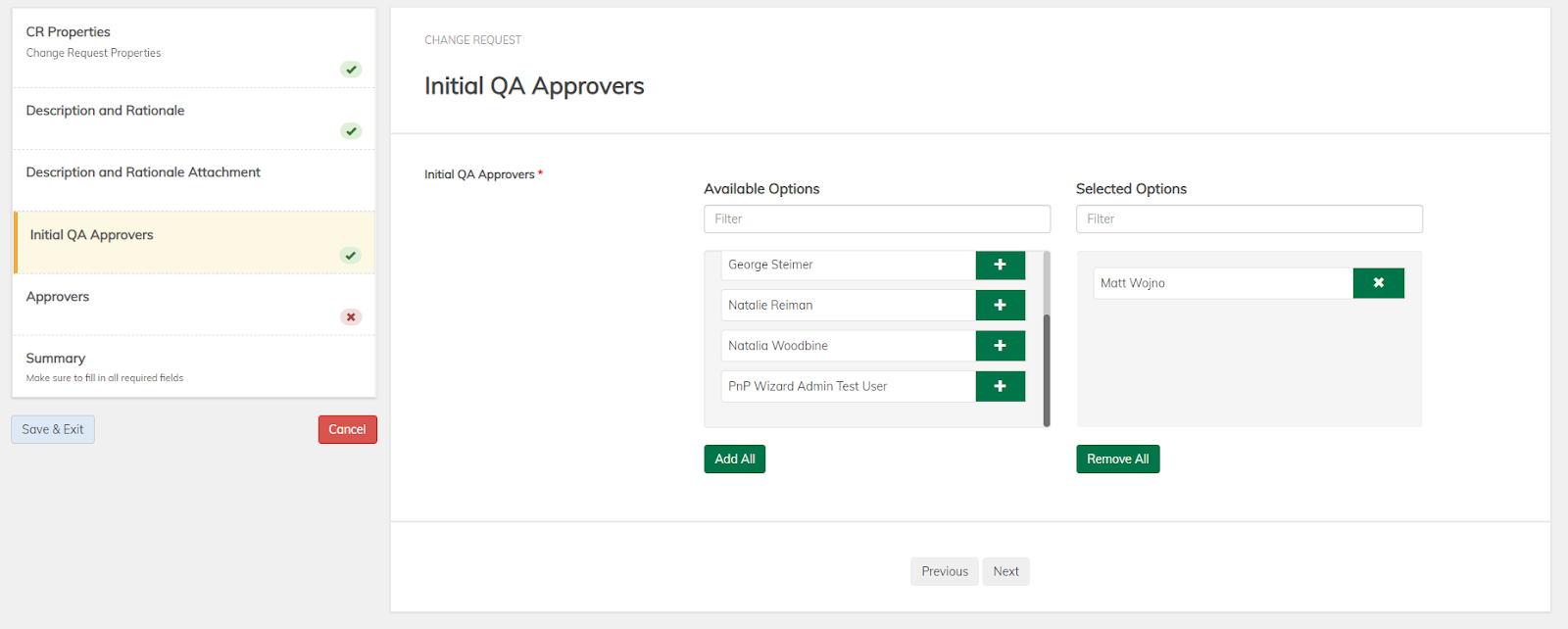Image resolution: width=1568 pixels, height=629 pixels.
Task: Add PnP Wizard Admin Test User
Action: tap(1000, 386)
